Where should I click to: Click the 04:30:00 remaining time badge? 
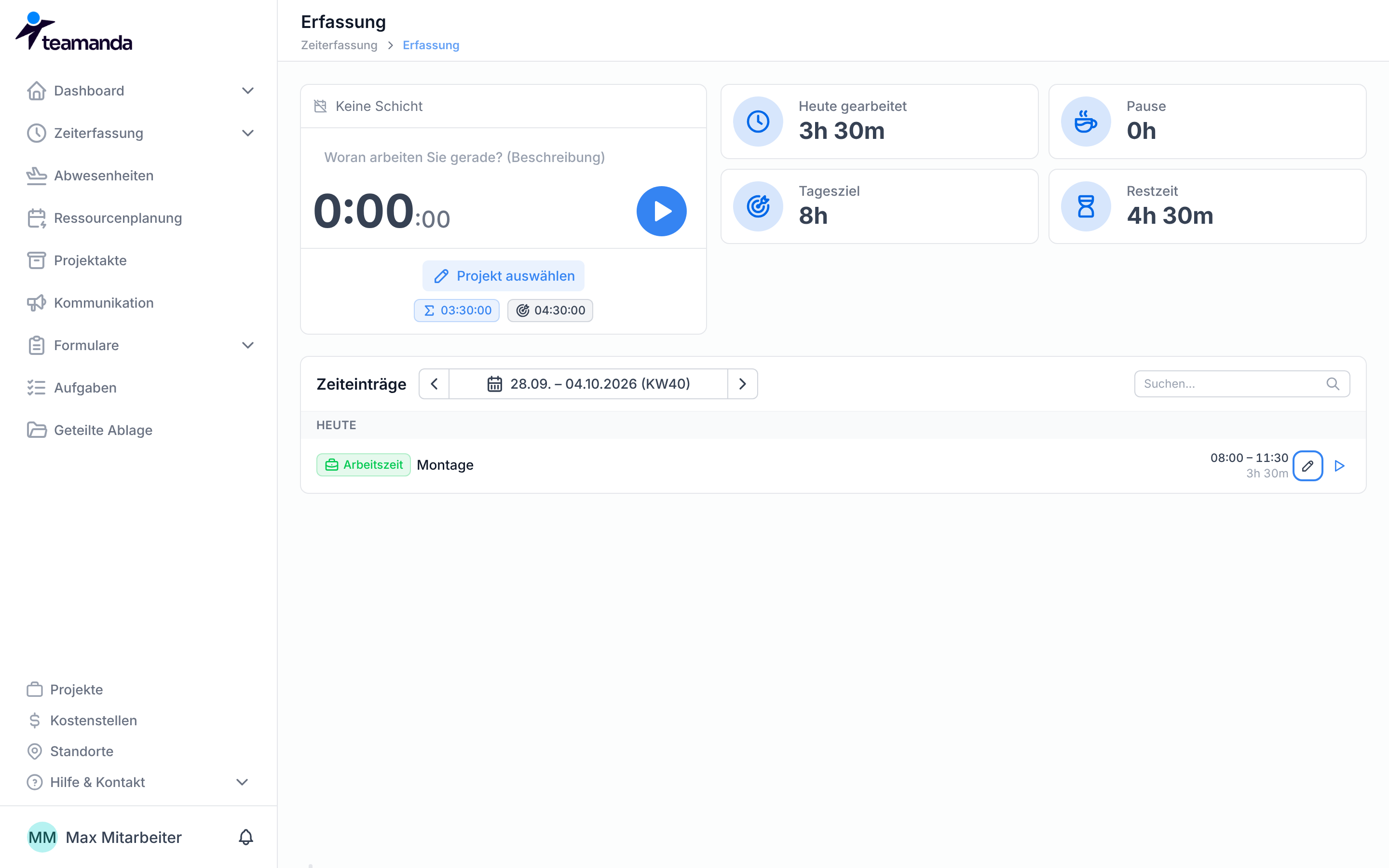(x=550, y=310)
